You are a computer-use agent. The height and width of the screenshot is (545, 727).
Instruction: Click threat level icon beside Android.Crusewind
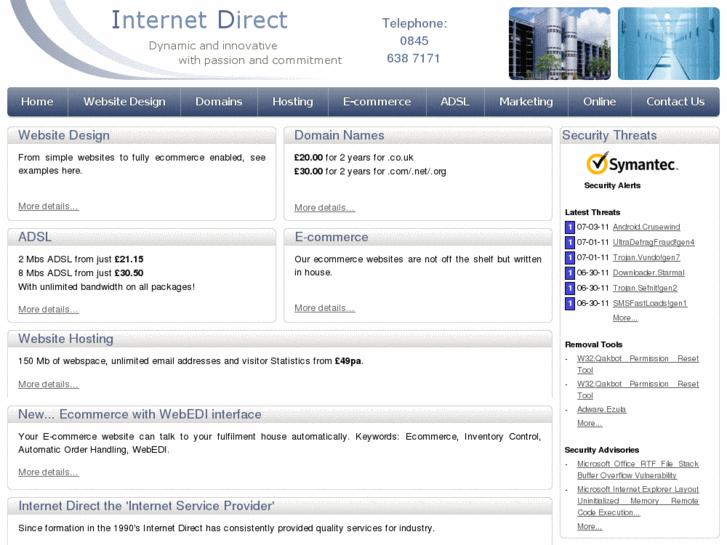[x=570, y=227]
